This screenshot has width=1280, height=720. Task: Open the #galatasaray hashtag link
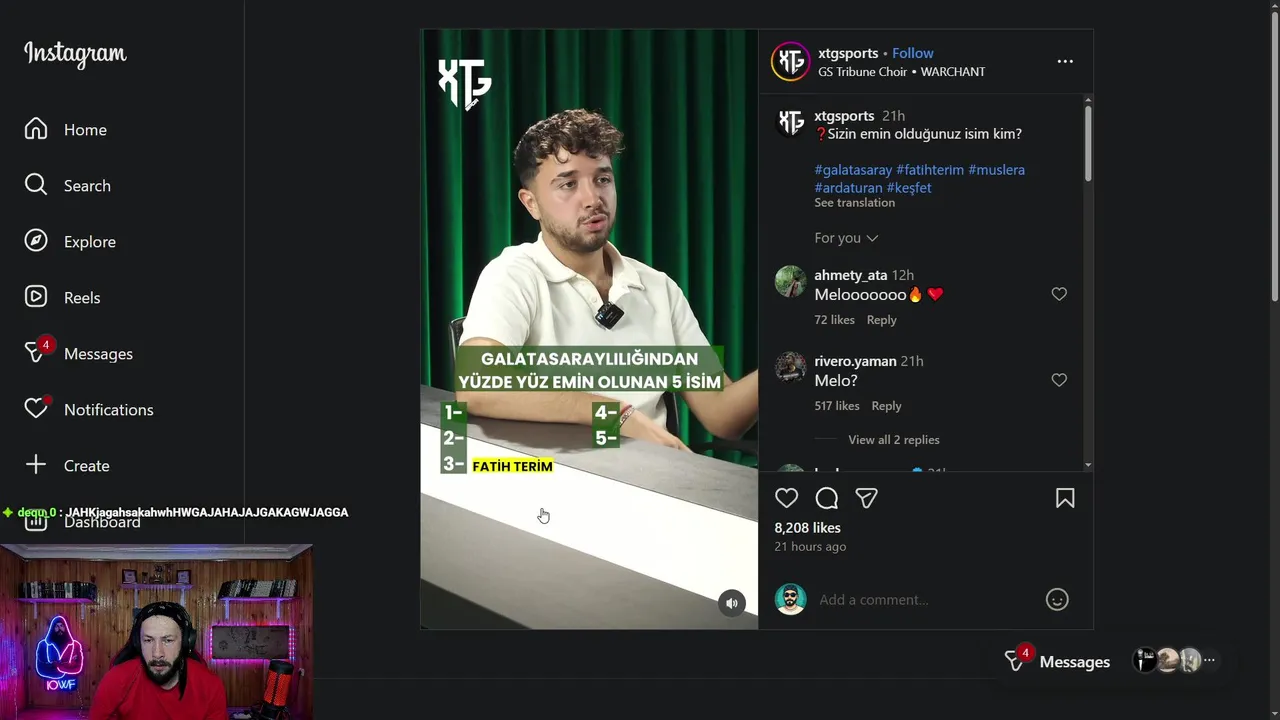point(853,170)
